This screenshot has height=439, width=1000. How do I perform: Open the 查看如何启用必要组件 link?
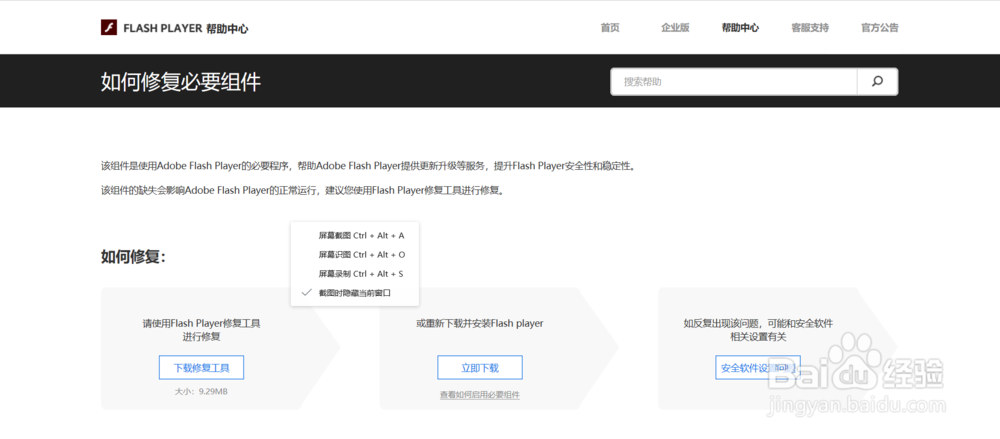pyautogui.click(x=480, y=395)
